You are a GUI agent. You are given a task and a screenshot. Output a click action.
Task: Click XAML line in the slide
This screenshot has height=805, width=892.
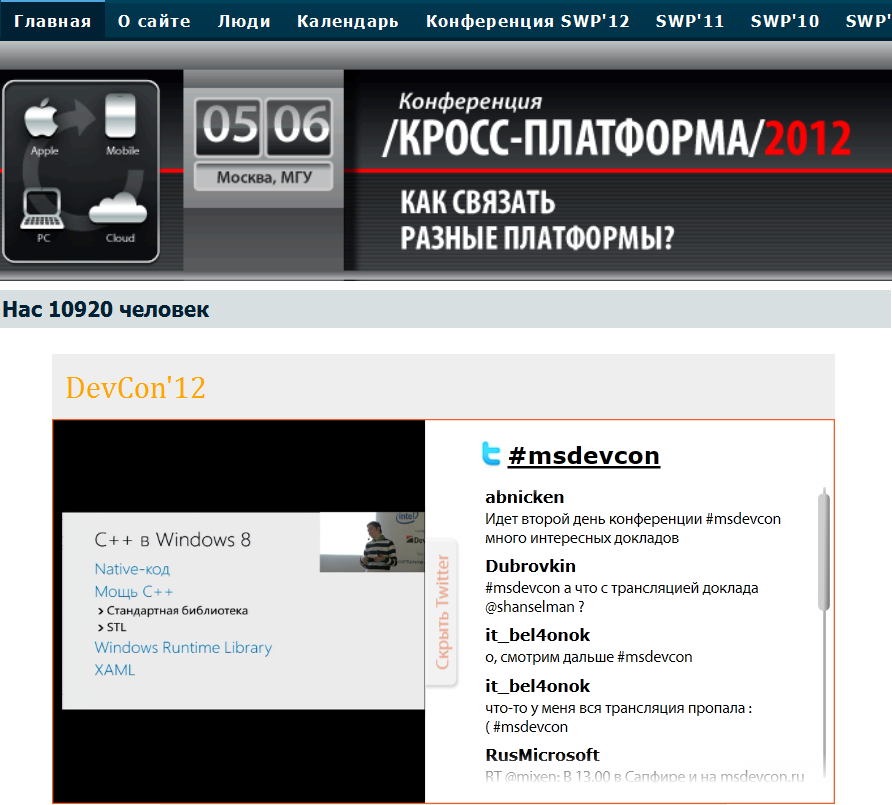[x=115, y=670]
